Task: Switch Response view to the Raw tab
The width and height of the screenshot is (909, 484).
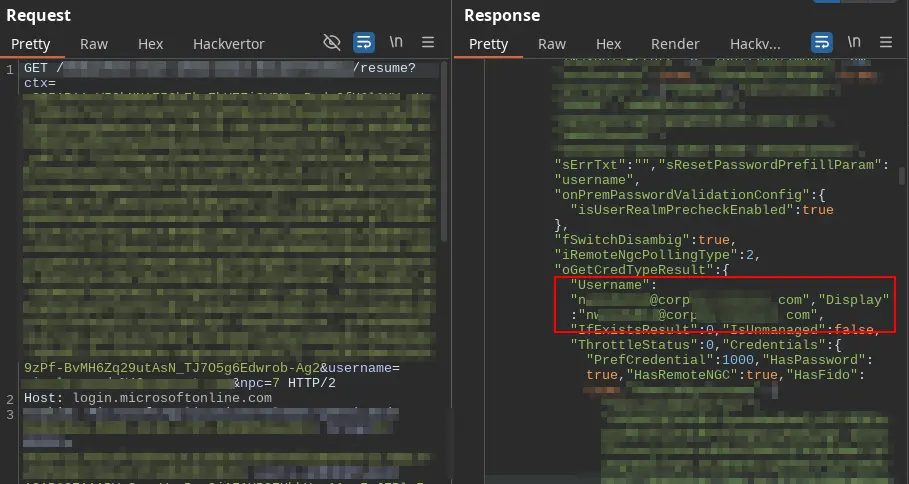Action: [x=552, y=44]
